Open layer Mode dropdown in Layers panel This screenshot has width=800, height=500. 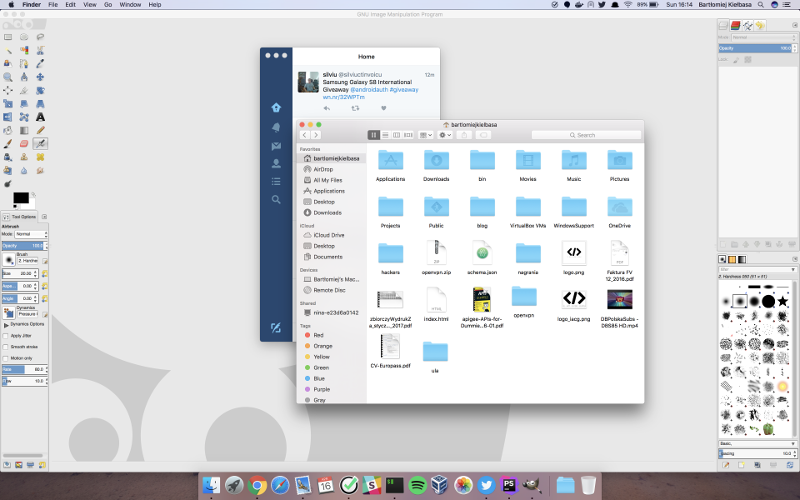764,38
